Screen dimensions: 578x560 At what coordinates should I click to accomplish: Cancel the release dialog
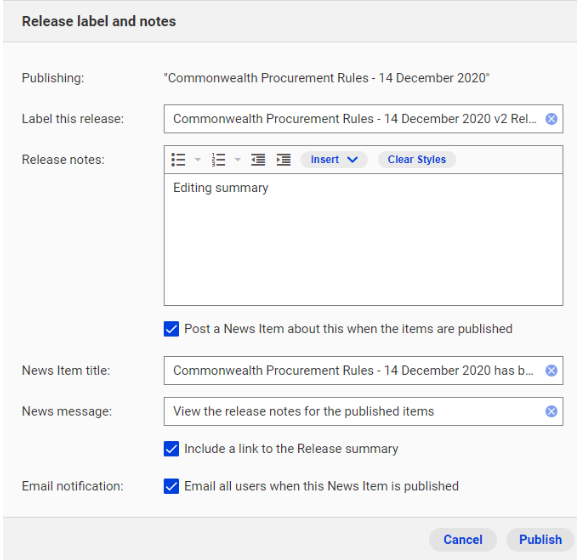click(x=463, y=540)
